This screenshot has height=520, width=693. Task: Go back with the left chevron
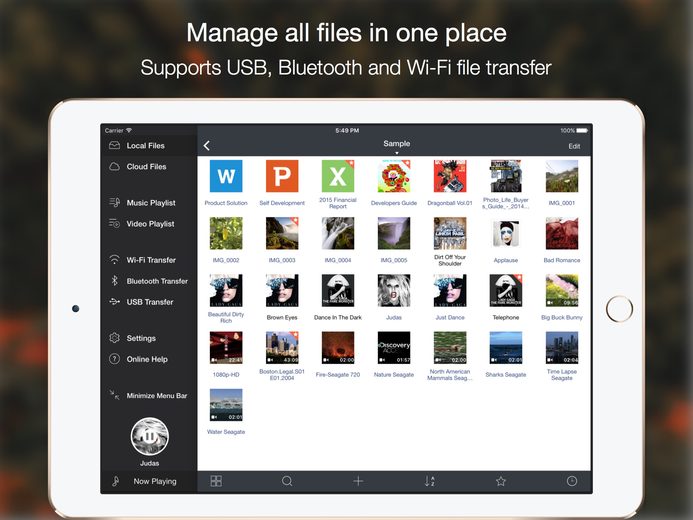click(x=207, y=146)
